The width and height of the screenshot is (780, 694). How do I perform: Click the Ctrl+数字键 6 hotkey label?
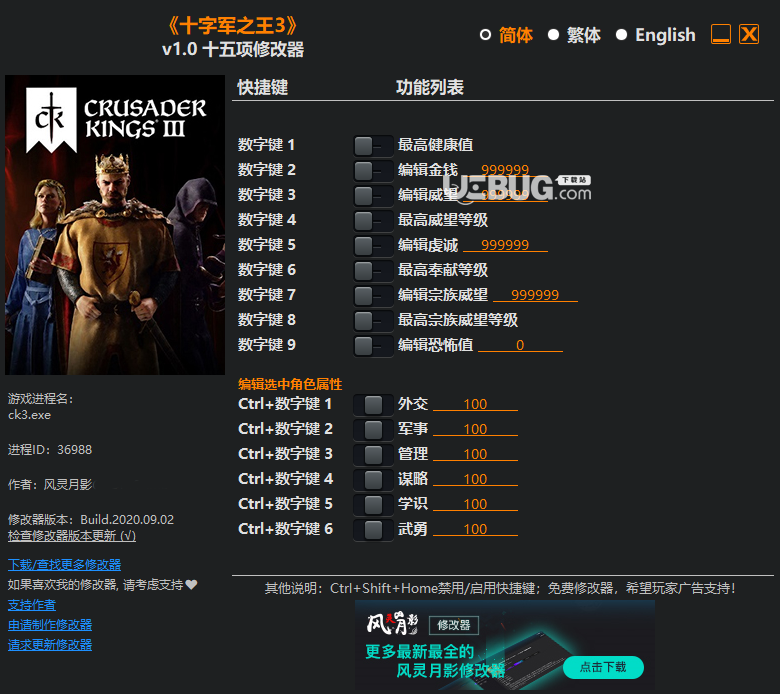coord(285,528)
